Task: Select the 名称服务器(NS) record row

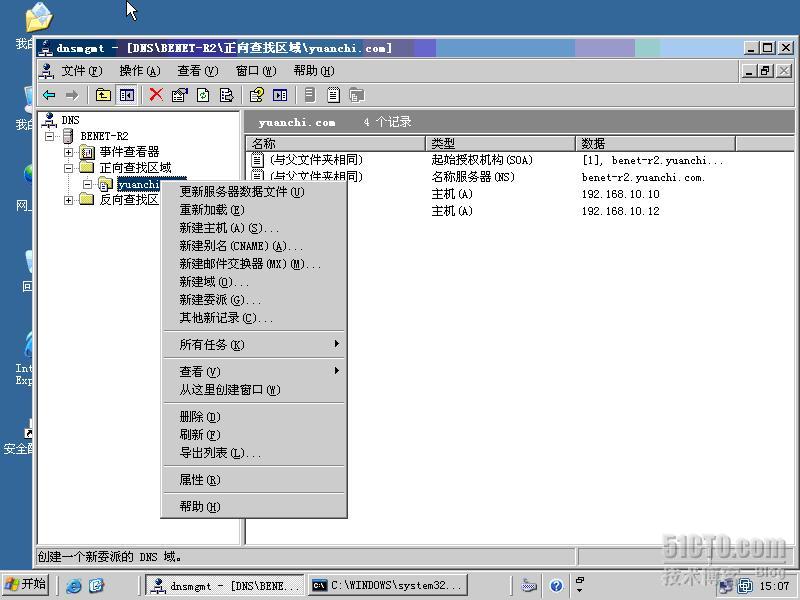Action: point(519,177)
